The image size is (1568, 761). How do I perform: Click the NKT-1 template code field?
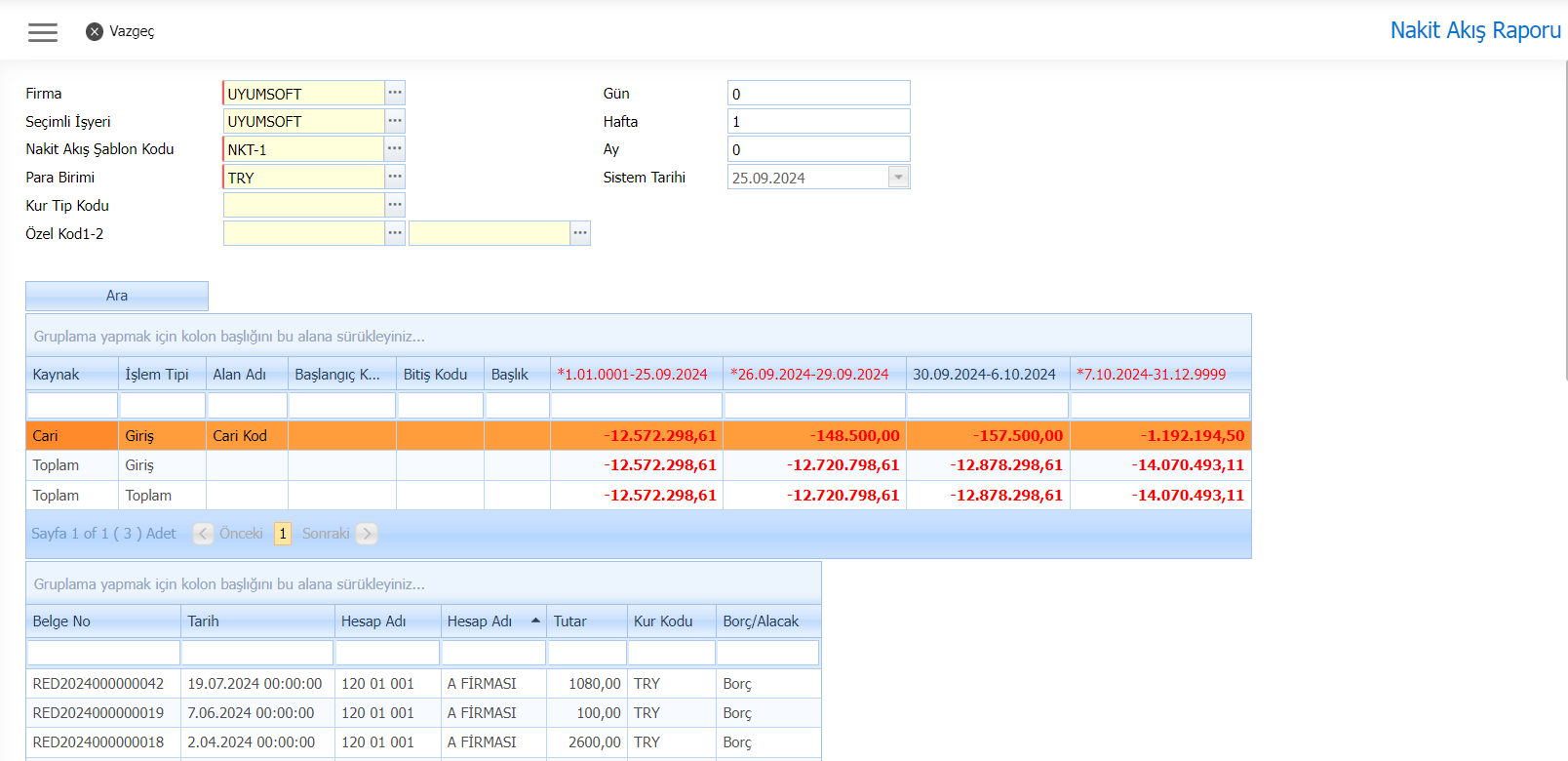coord(304,149)
